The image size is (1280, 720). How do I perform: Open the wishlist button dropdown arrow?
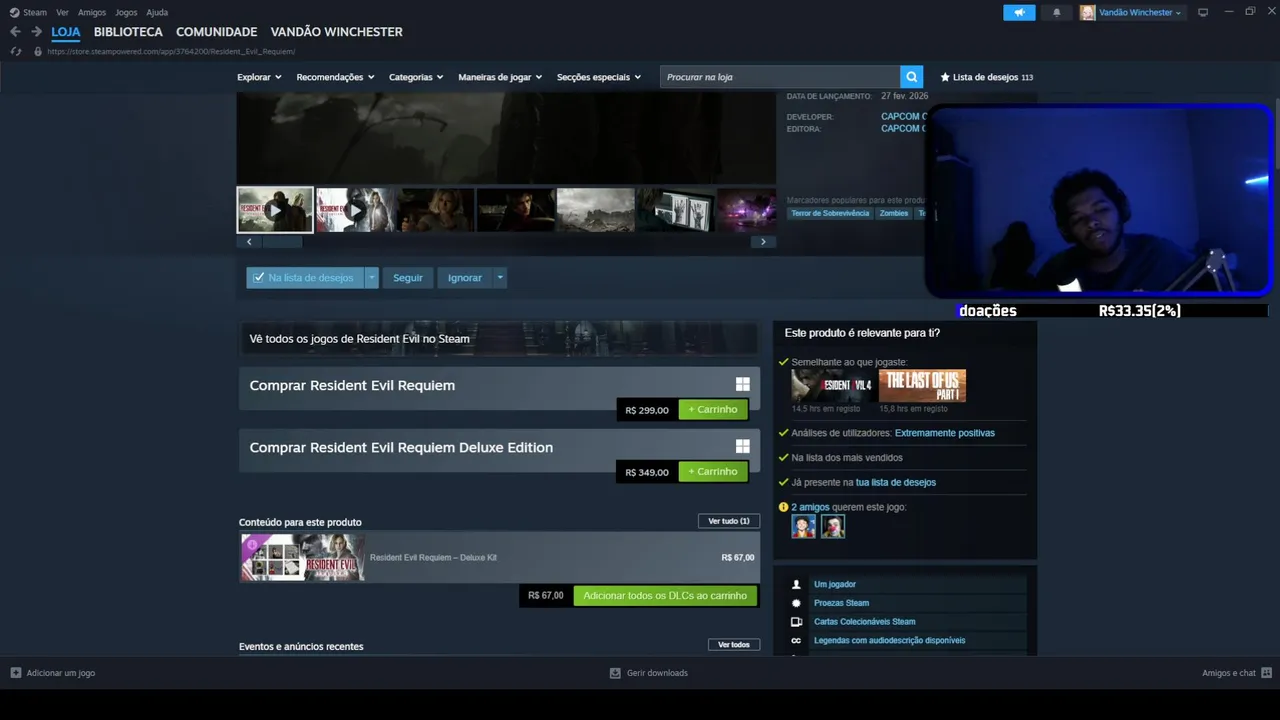point(372,277)
